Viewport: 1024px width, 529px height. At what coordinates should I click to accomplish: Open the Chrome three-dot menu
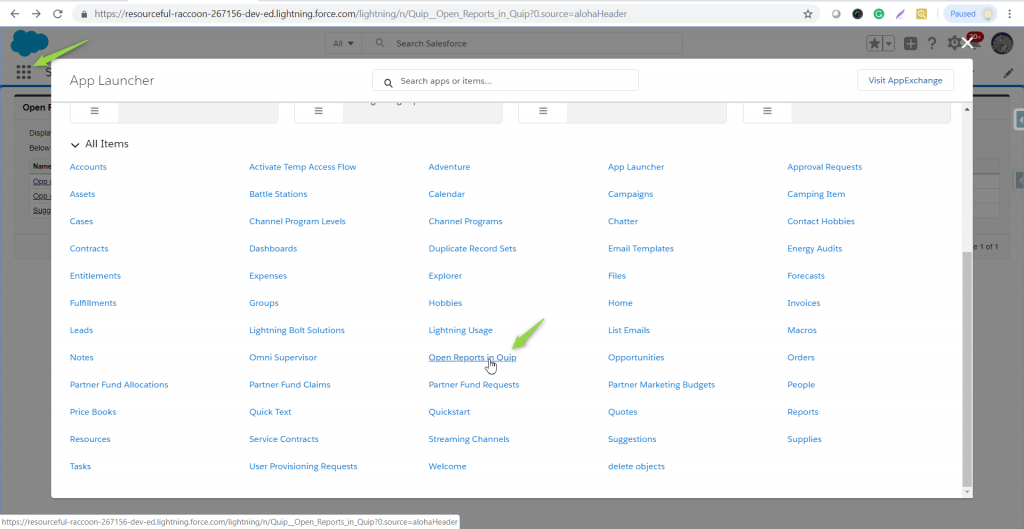pos(1011,14)
